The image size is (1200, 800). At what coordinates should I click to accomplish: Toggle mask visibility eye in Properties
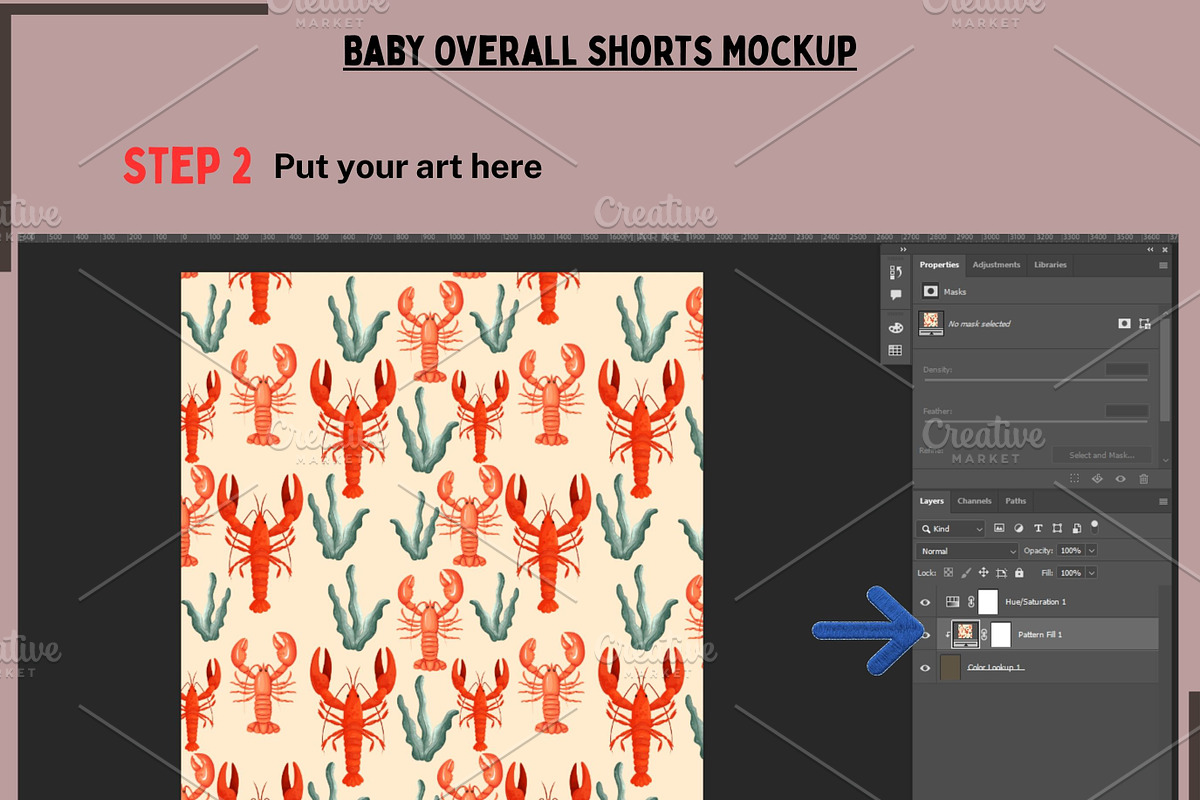(x=1120, y=479)
